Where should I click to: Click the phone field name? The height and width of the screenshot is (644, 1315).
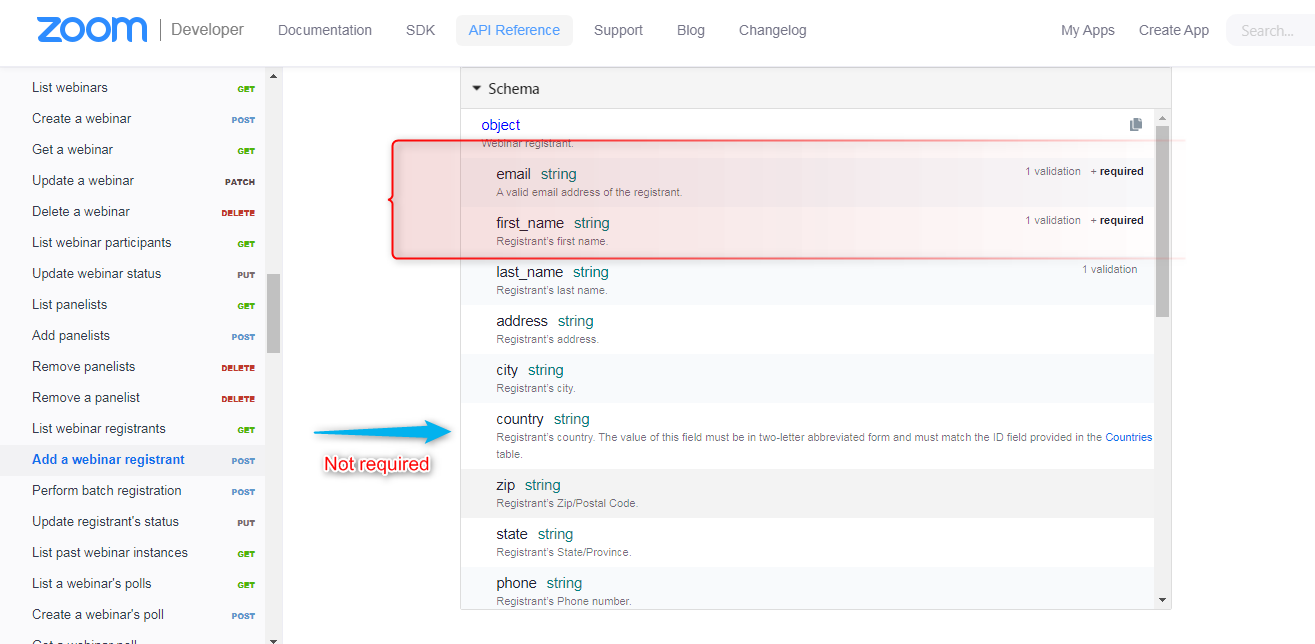(516, 583)
